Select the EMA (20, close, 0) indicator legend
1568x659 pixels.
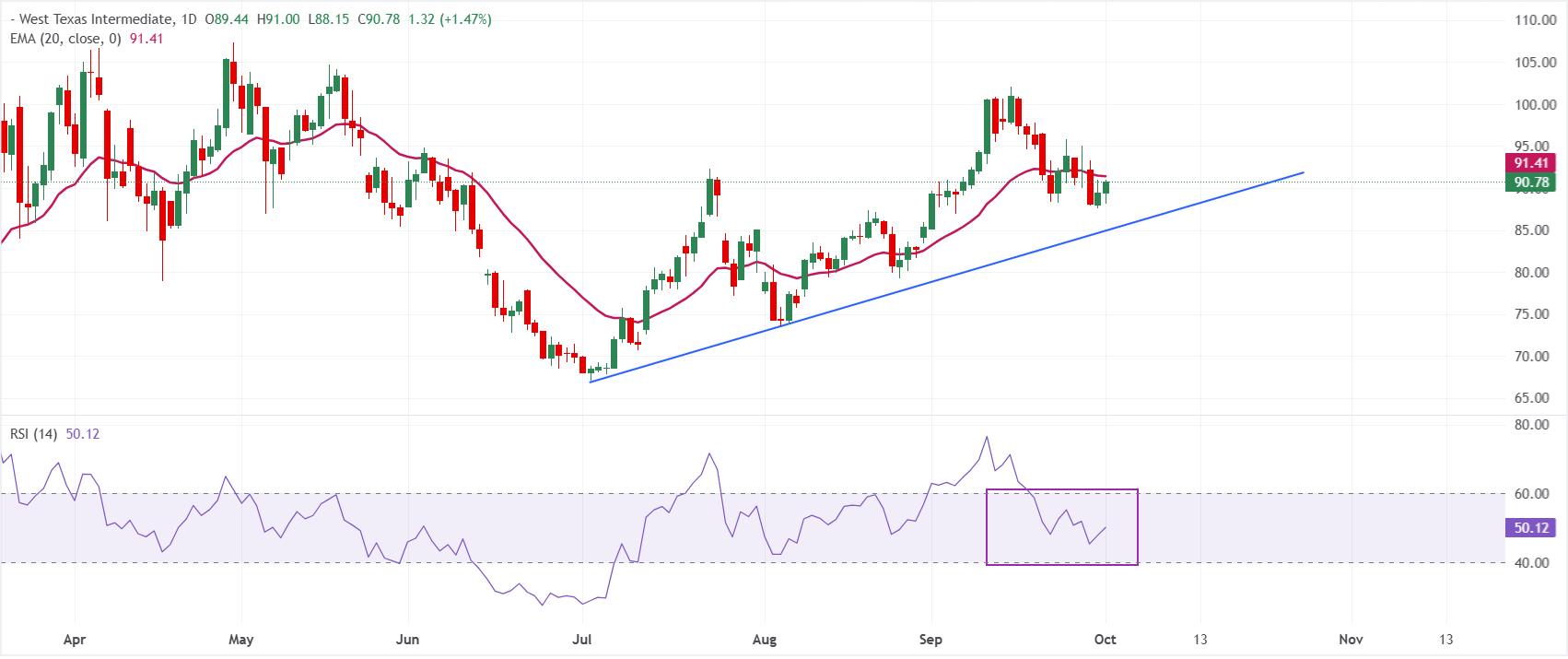(x=65, y=39)
